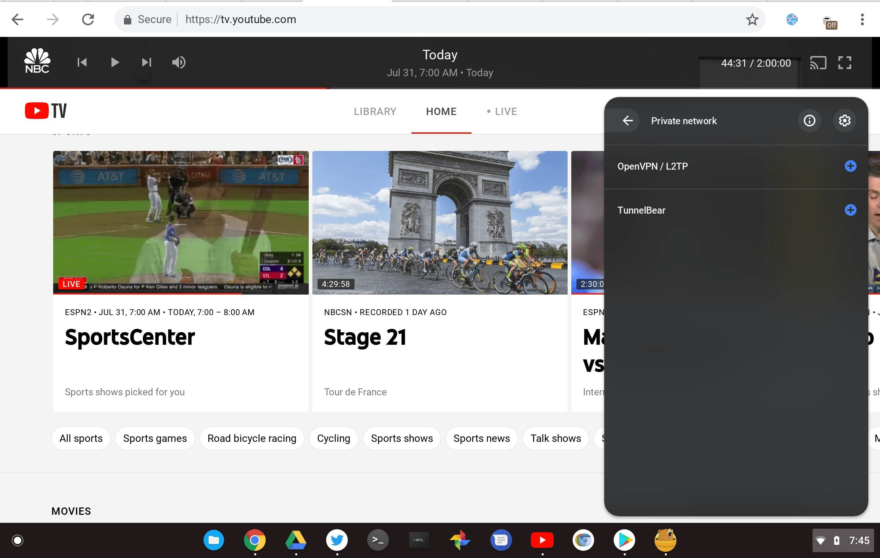The width and height of the screenshot is (880, 558).
Task: Open Play Store from shelf
Action: [624, 540]
